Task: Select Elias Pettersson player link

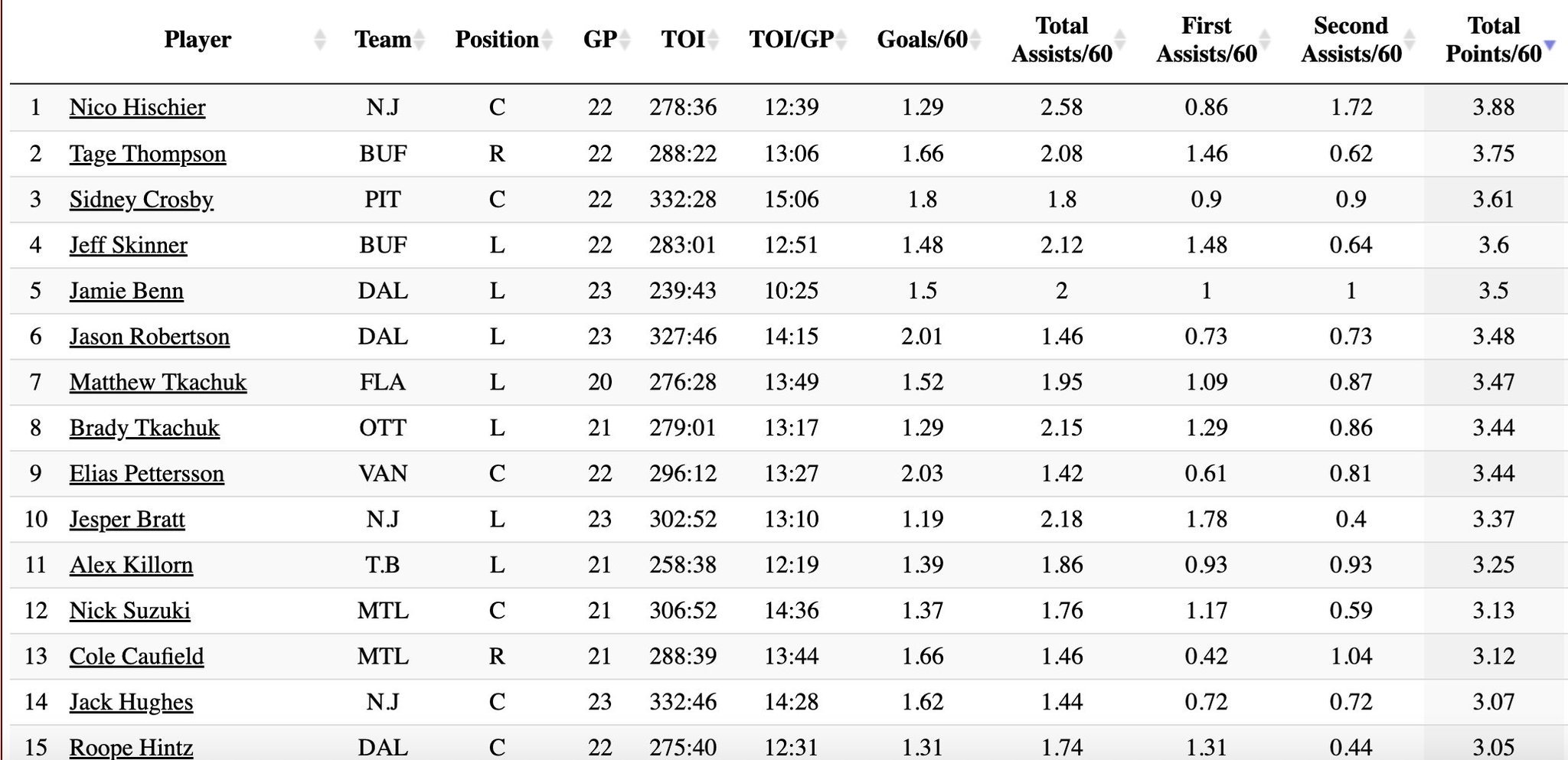Action: (x=146, y=474)
